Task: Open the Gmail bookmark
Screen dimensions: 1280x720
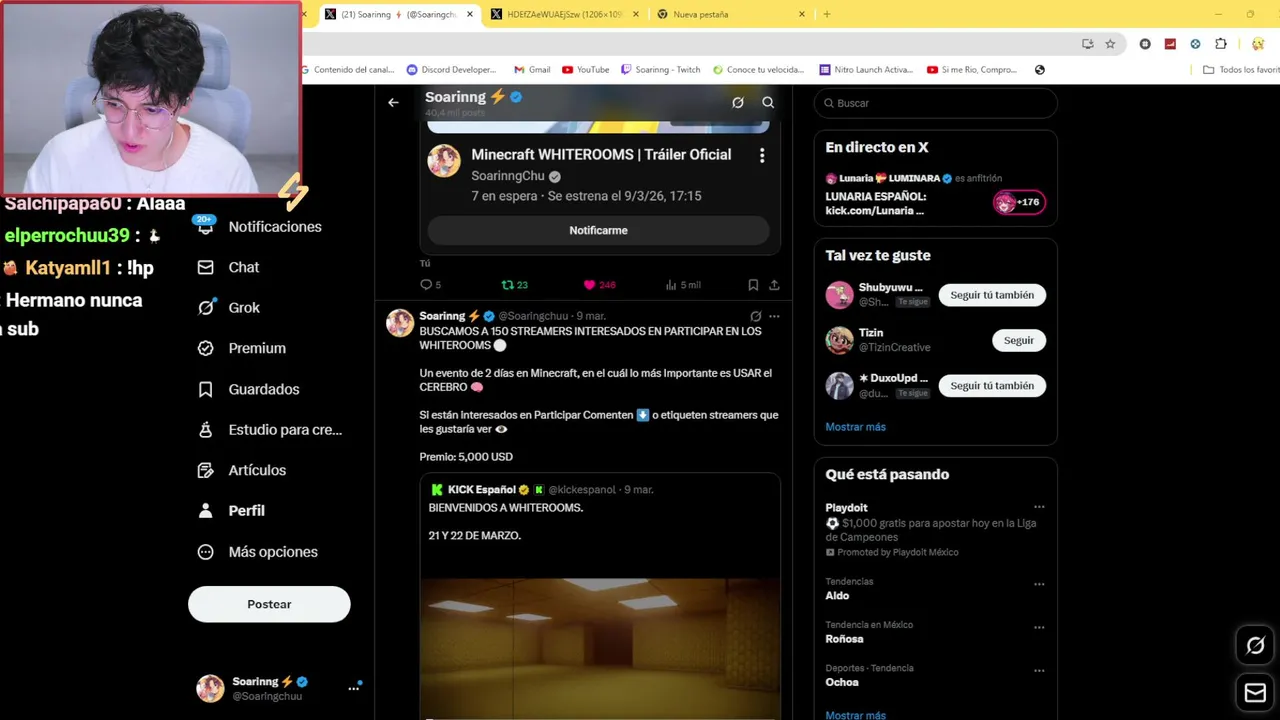Action: 532,70
